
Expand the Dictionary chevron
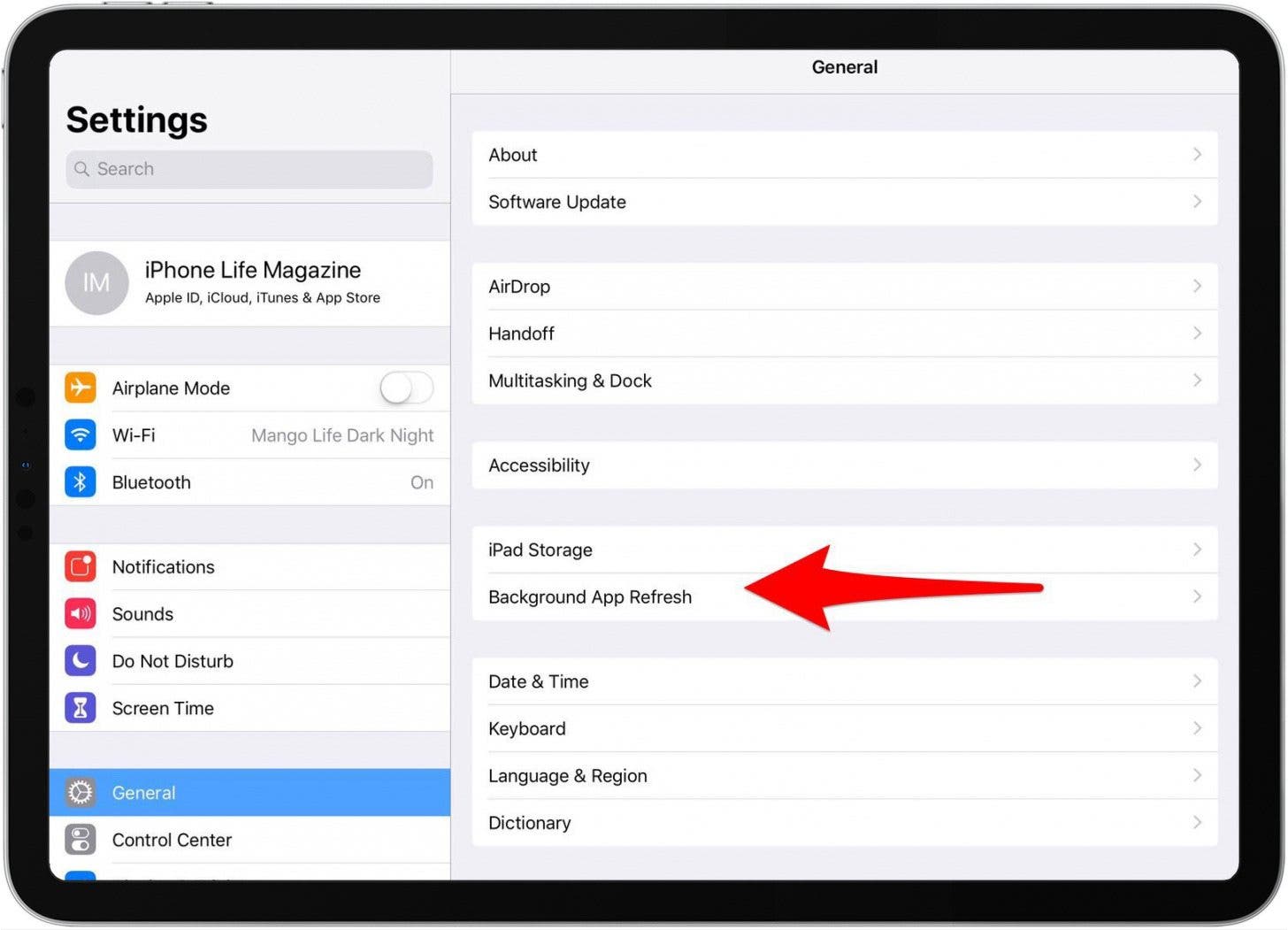[1197, 822]
